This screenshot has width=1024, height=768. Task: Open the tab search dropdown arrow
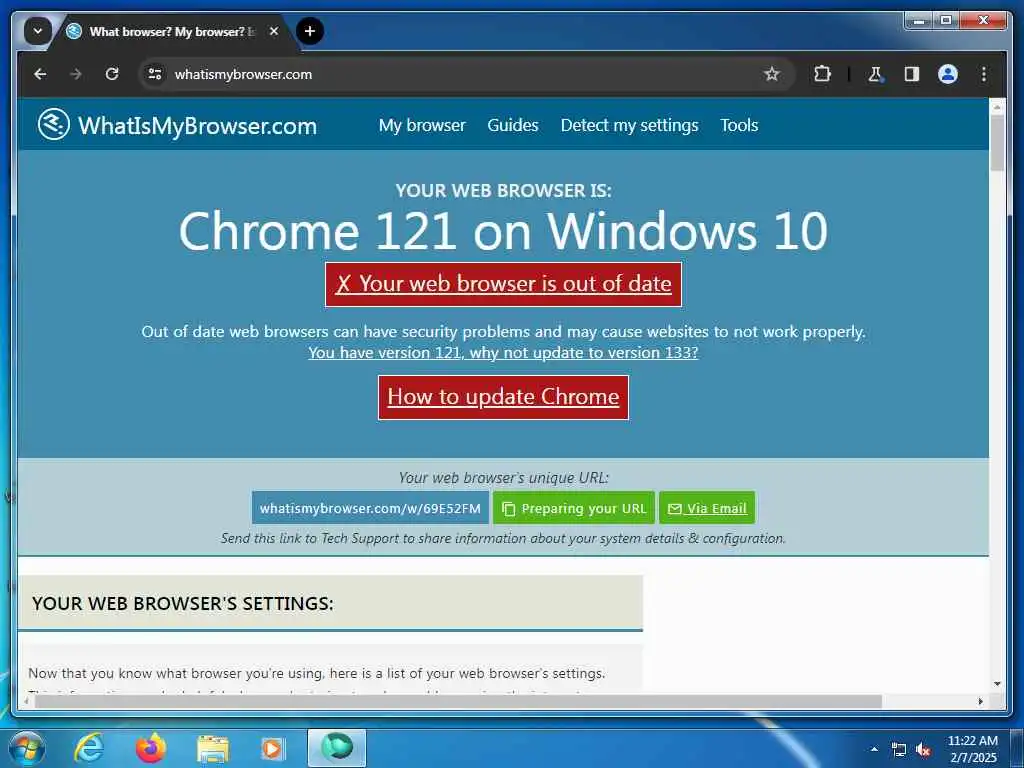(x=38, y=31)
